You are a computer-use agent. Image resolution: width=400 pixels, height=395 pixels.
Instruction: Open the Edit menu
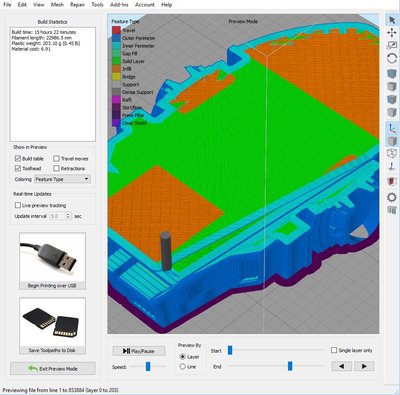click(x=22, y=5)
